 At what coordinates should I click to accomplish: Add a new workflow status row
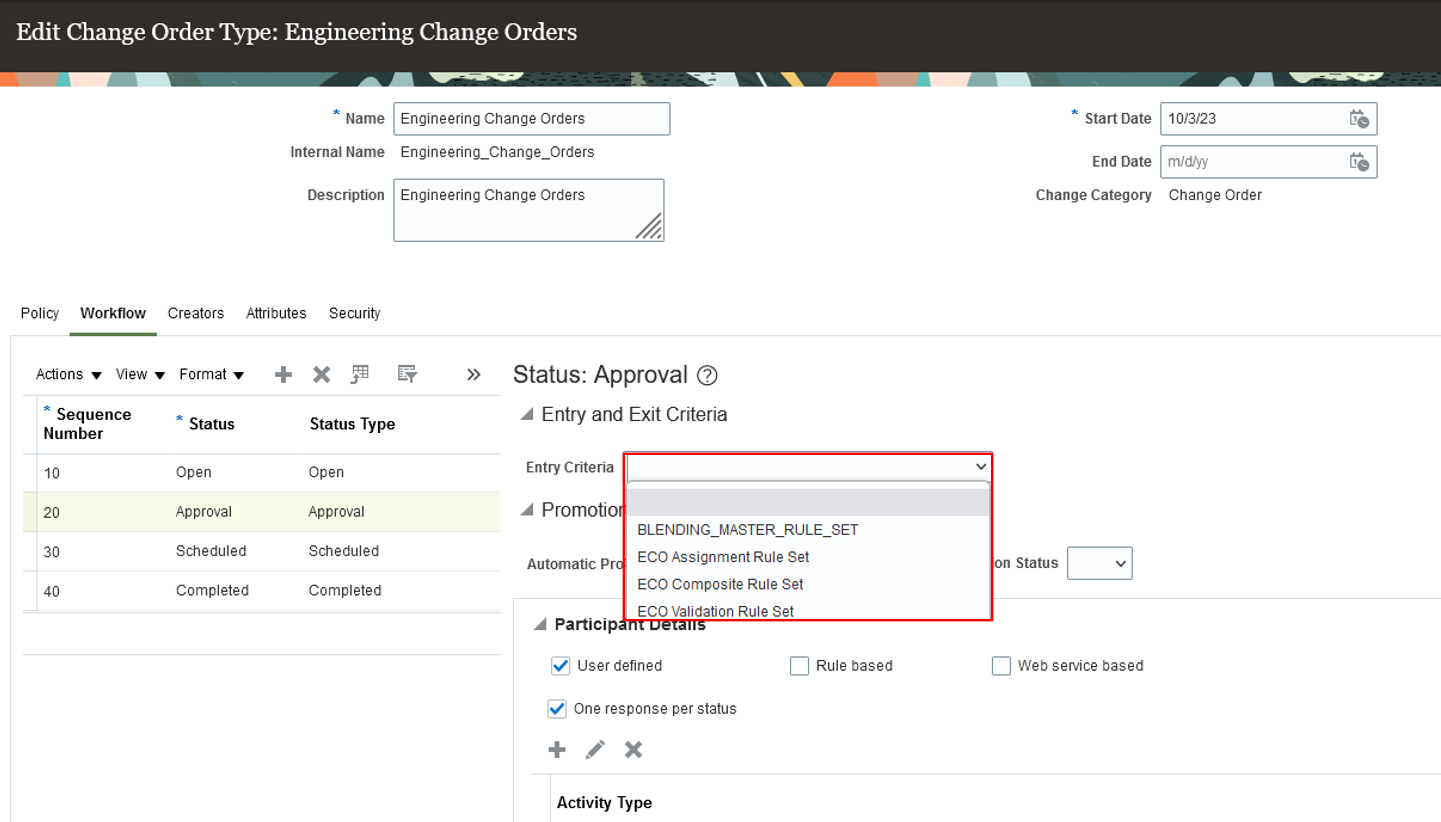(283, 373)
